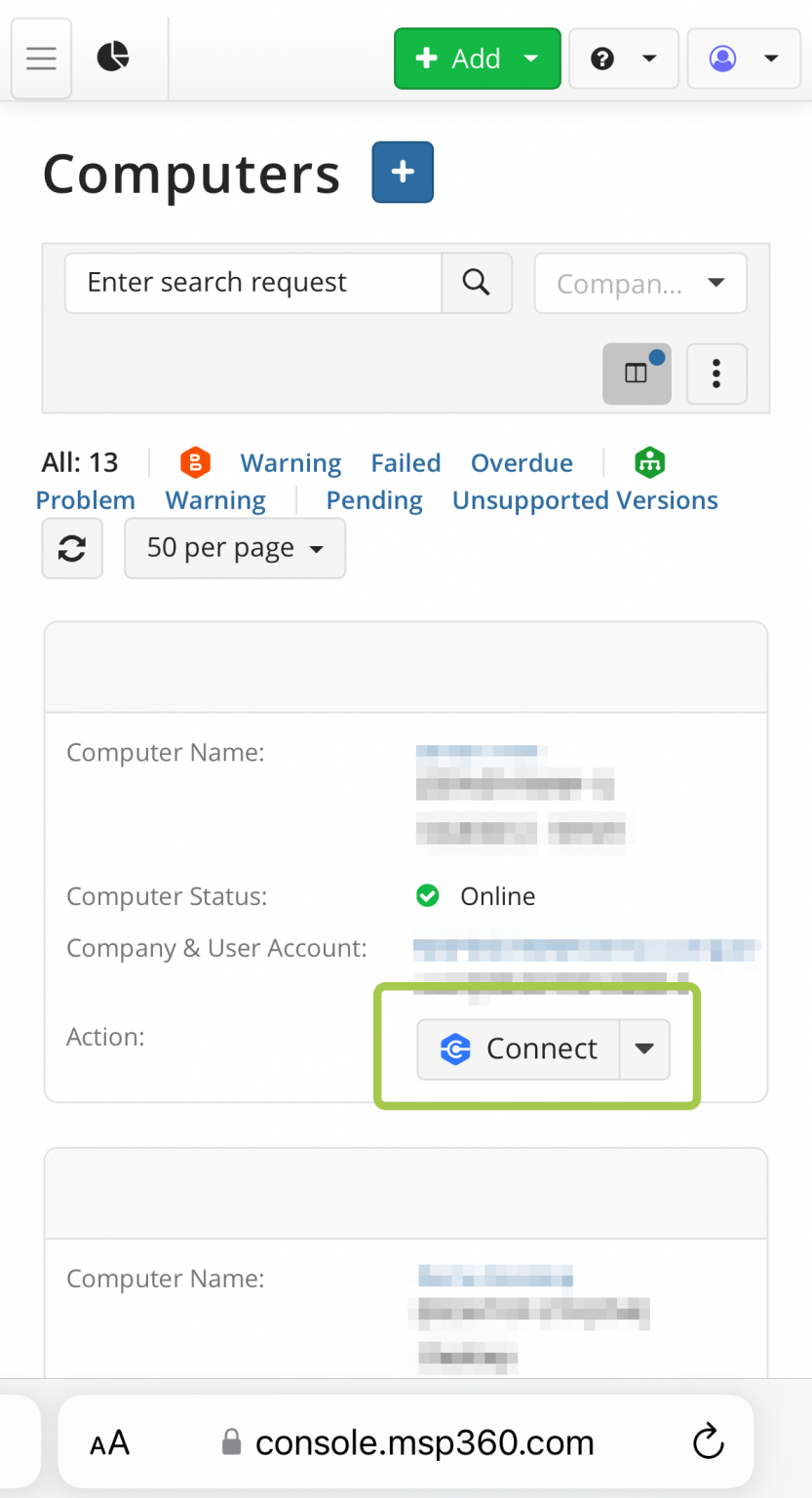Open the hamburger navigation menu
Viewport: 812px width, 1498px height.
pos(40,58)
